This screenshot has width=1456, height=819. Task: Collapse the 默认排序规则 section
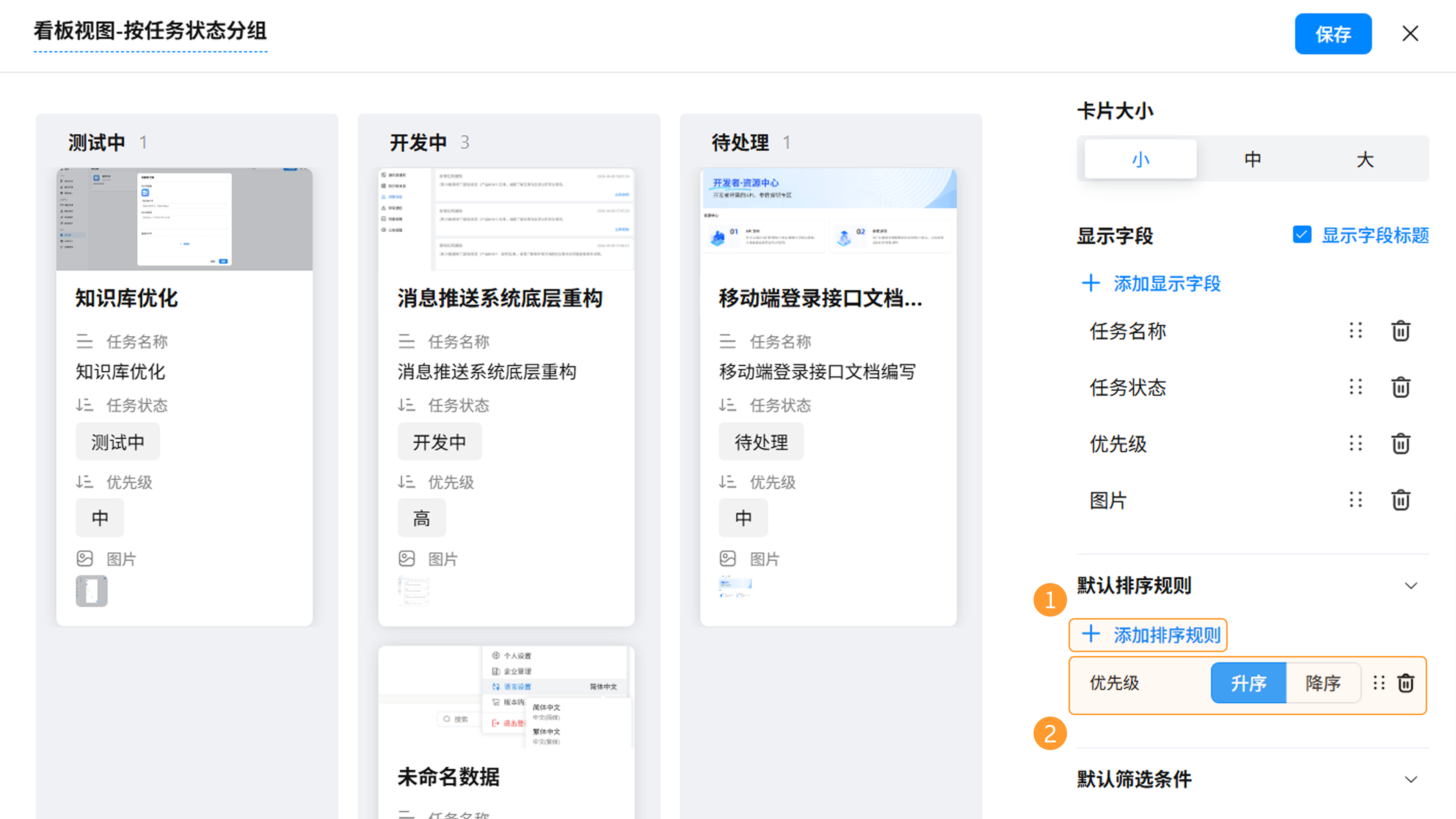(x=1411, y=585)
